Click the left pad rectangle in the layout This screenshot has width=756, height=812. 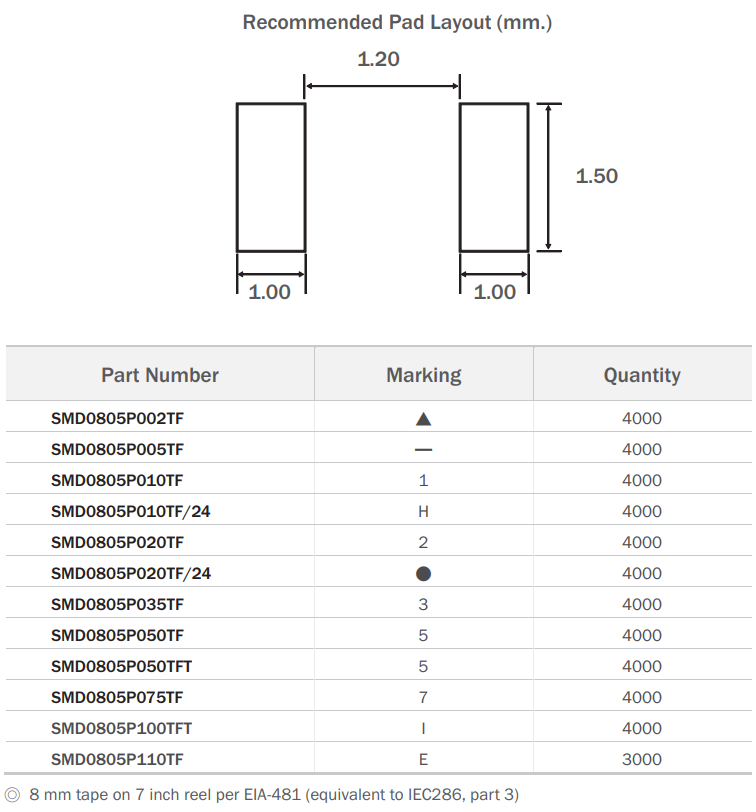(271, 177)
